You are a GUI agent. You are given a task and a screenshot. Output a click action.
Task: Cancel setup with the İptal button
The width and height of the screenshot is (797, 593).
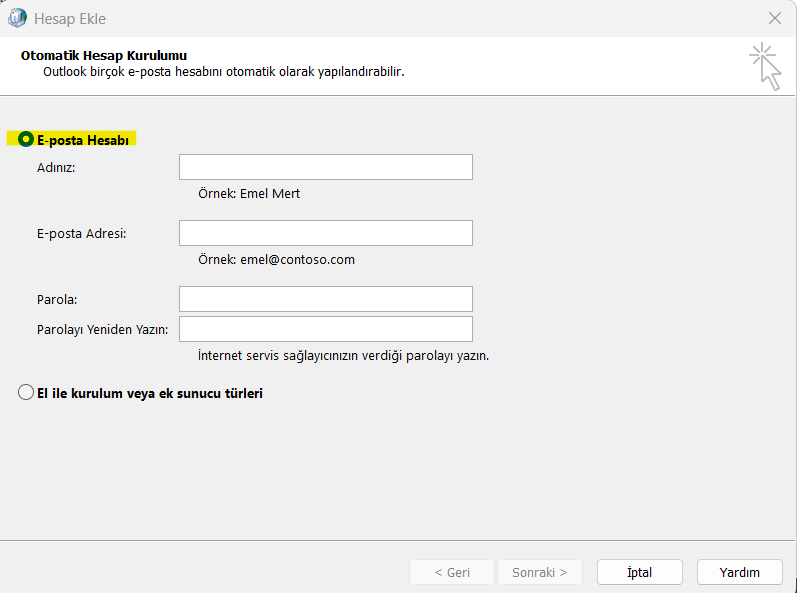[639, 572]
